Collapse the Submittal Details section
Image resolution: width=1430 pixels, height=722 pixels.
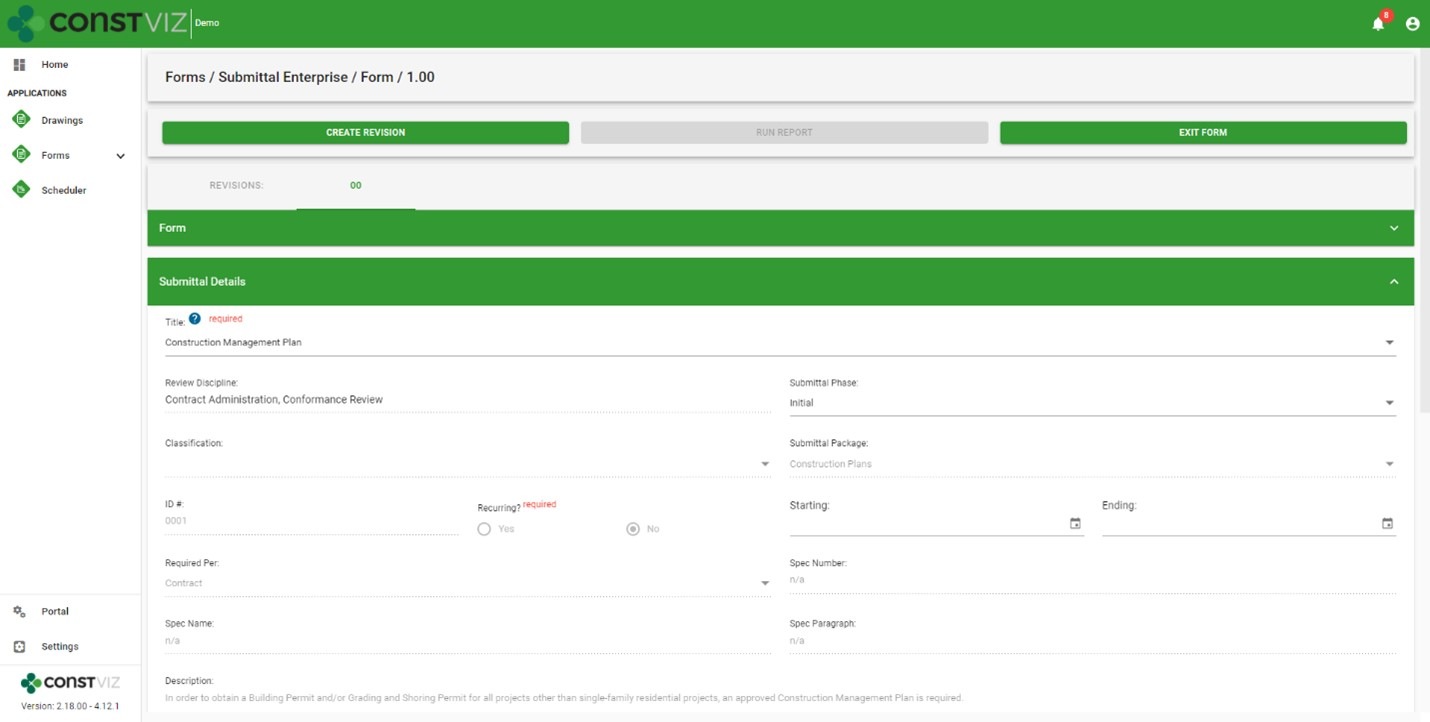[1394, 282]
